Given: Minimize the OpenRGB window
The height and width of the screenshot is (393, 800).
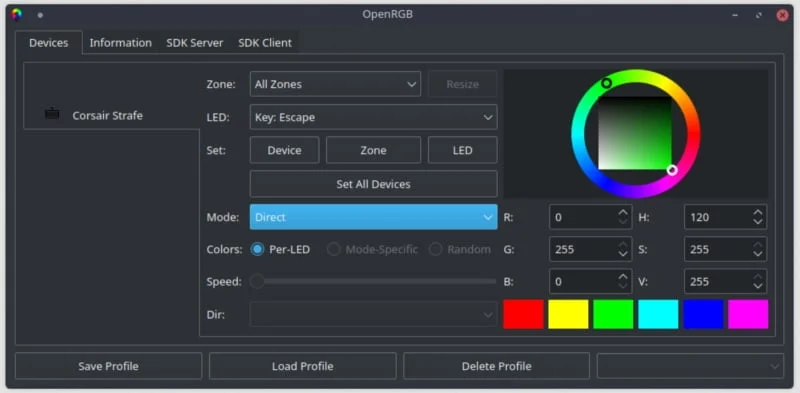Looking at the screenshot, I should click(735, 15).
